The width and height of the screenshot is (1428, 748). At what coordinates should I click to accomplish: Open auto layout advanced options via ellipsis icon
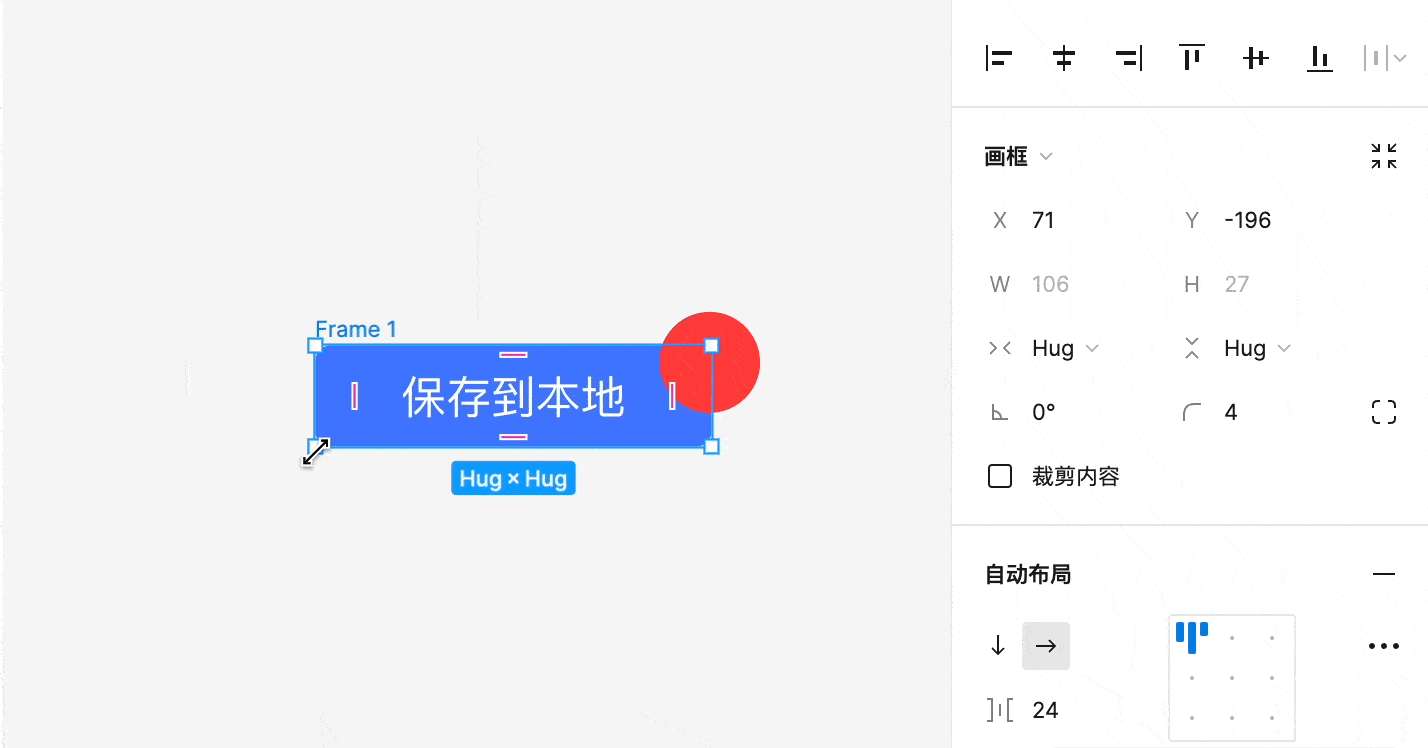click(1384, 646)
